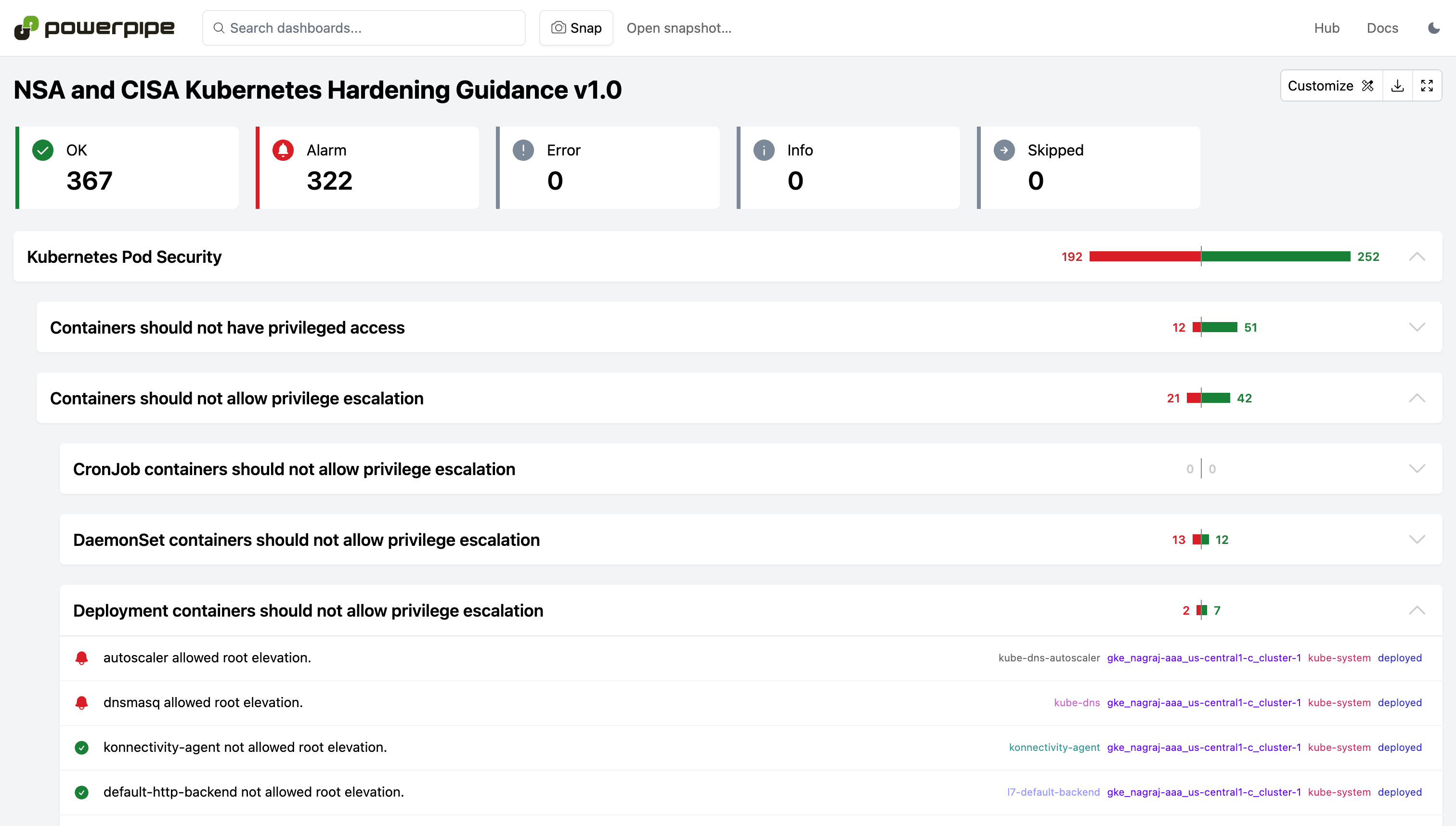The image size is (1456, 826).
Task: Click alarm bell icon for autoscaler row
Action: point(82,658)
